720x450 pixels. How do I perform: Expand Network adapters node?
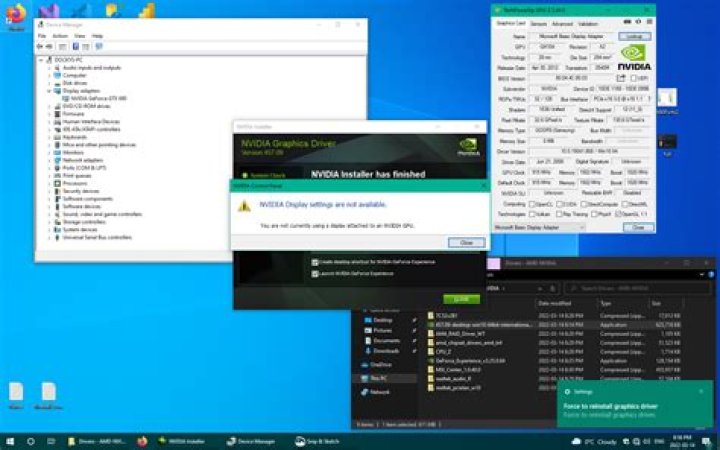pos(49,160)
